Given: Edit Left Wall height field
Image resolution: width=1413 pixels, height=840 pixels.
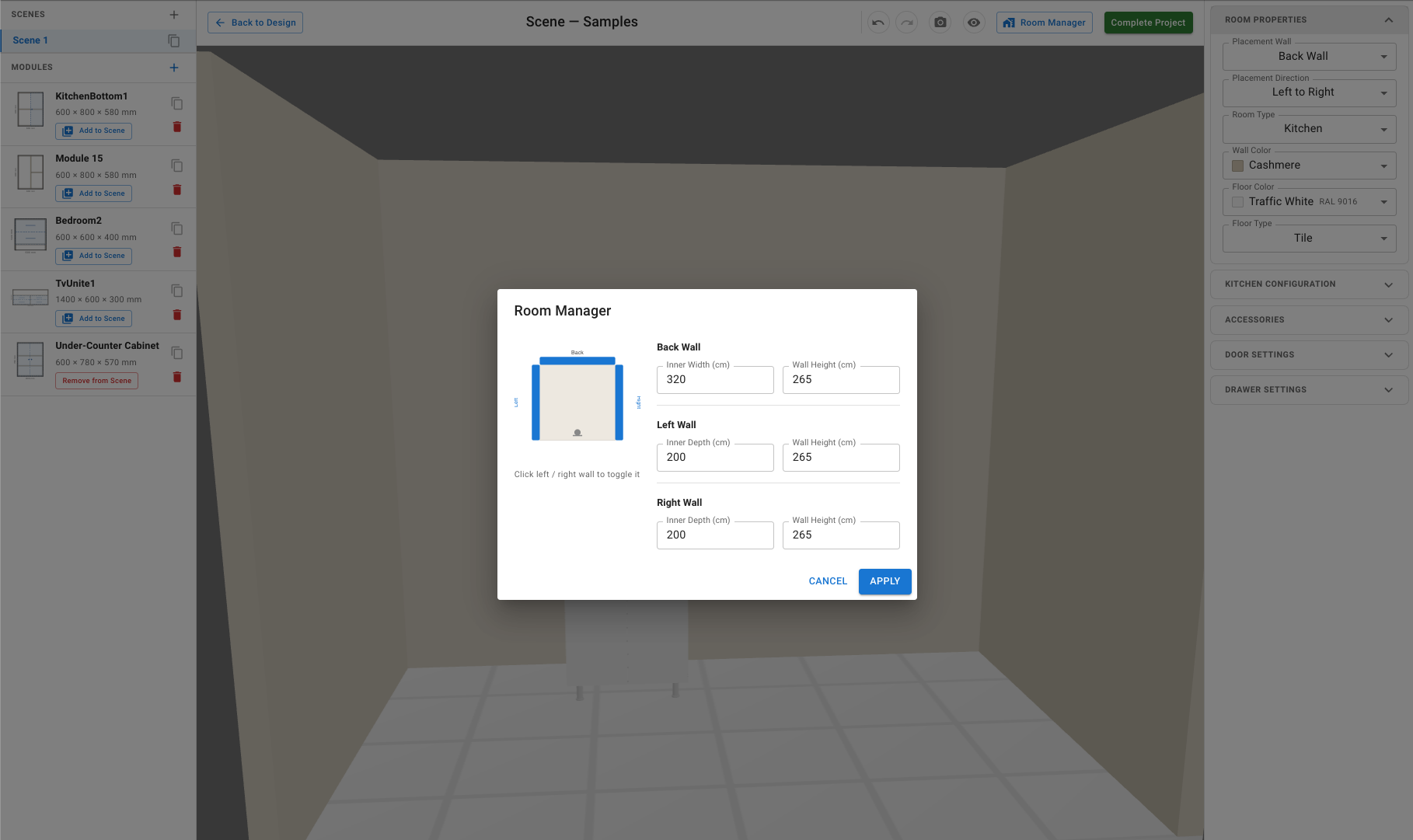Looking at the screenshot, I should pyautogui.click(x=841, y=458).
